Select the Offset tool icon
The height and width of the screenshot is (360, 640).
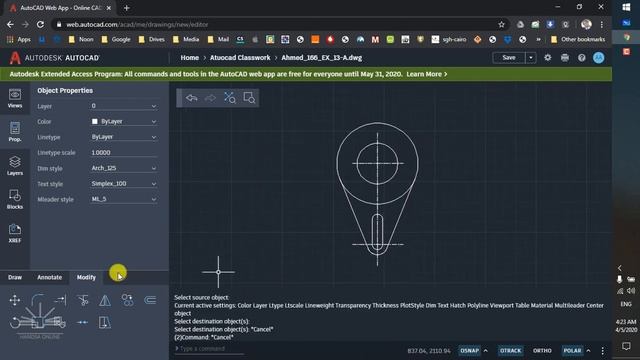click(150, 300)
